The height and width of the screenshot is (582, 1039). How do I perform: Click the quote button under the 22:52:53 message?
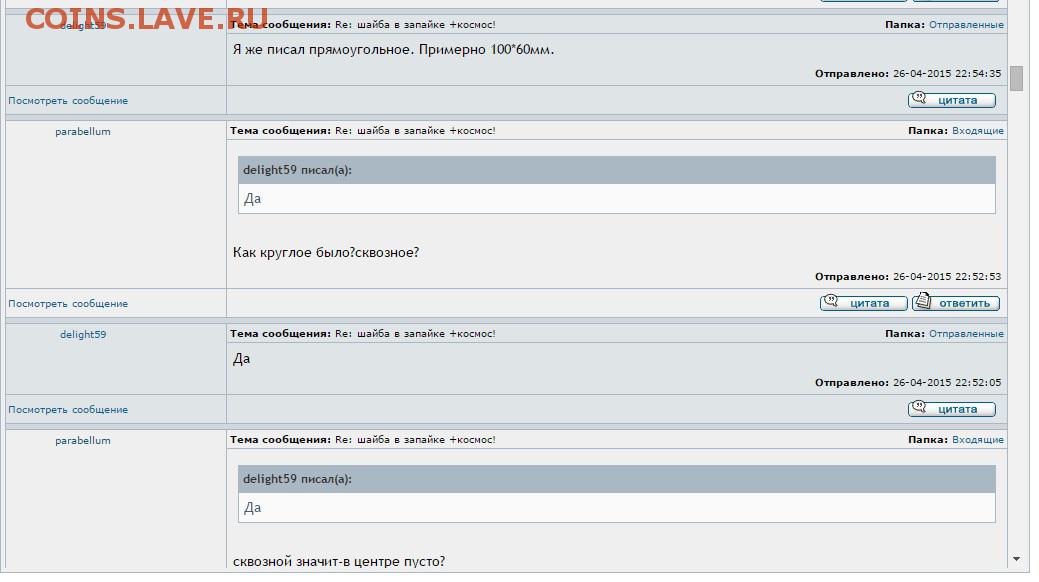tap(863, 303)
